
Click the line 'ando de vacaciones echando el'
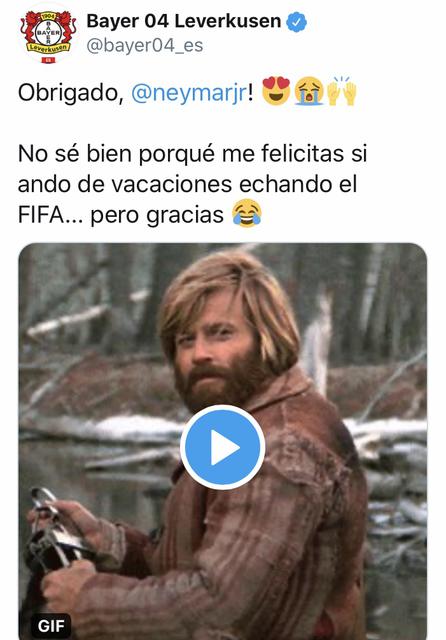(188, 184)
